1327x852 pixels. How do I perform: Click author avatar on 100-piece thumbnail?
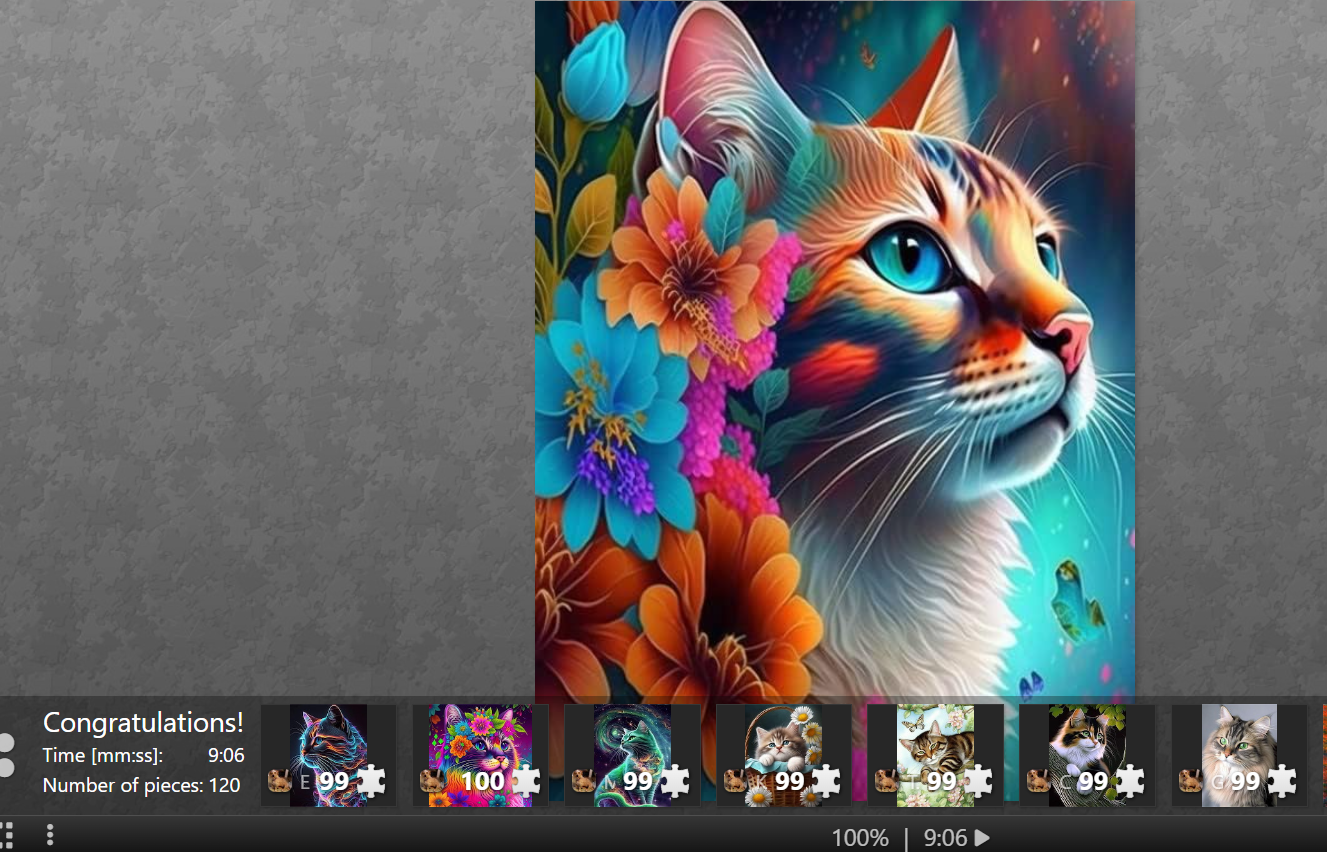[x=432, y=781]
